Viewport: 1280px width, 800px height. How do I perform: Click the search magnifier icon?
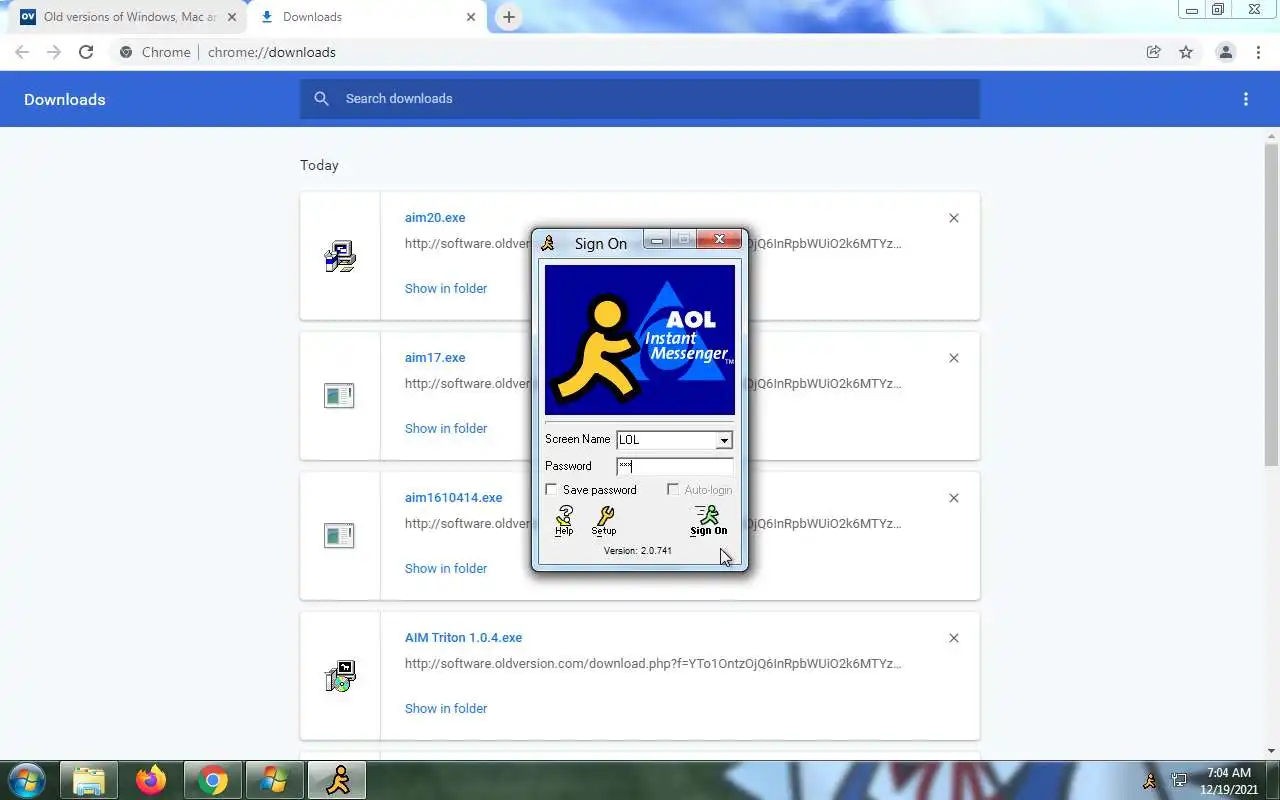(x=321, y=98)
